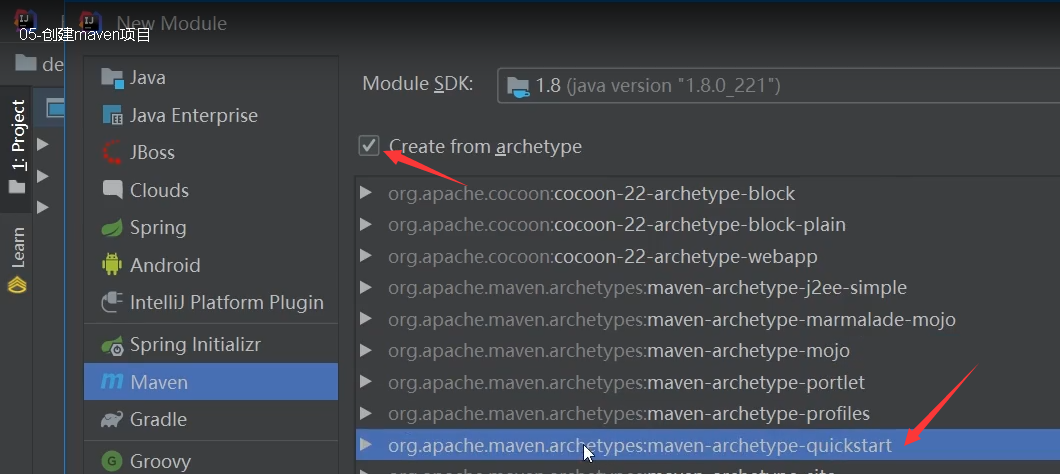Screen dimensions: 1060x474
Task: Select the Java module type icon
Action: [x=112, y=78]
